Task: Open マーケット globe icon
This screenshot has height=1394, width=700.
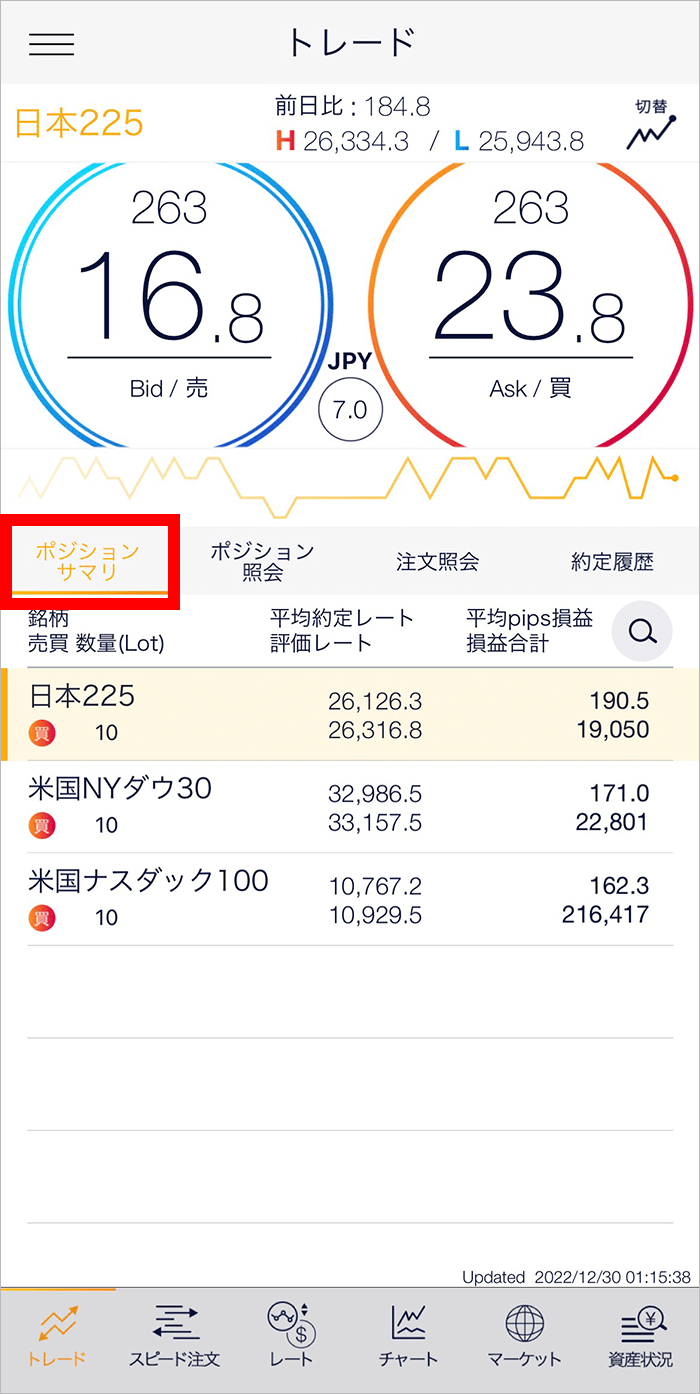Action: [x=524, y=1335]
